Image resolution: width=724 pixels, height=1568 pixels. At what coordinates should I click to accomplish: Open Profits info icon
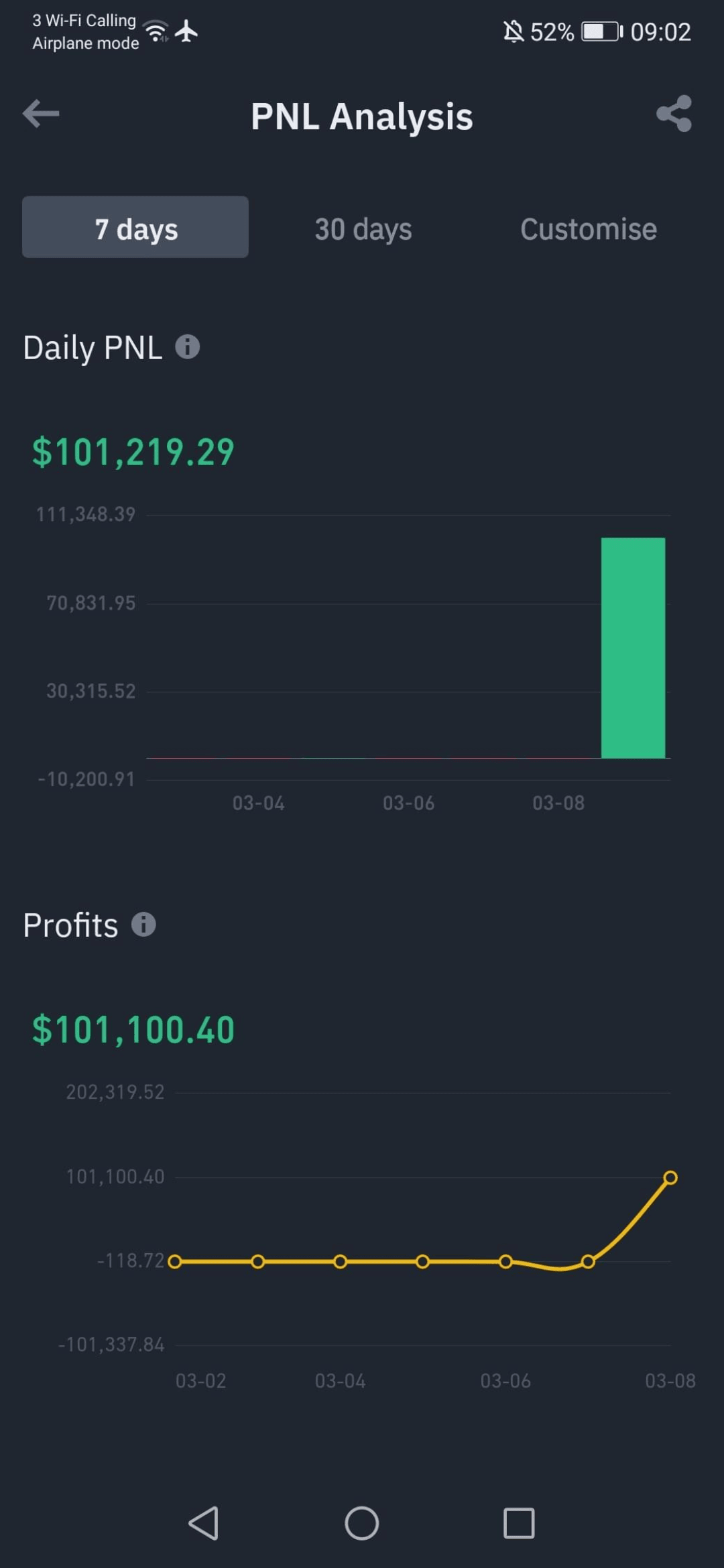(143, 925)
